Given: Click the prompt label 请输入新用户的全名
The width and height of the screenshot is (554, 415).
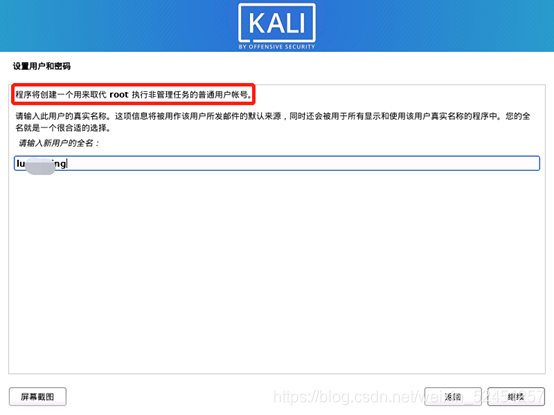Looking at the screenshot, I should [x=59, y=143].
